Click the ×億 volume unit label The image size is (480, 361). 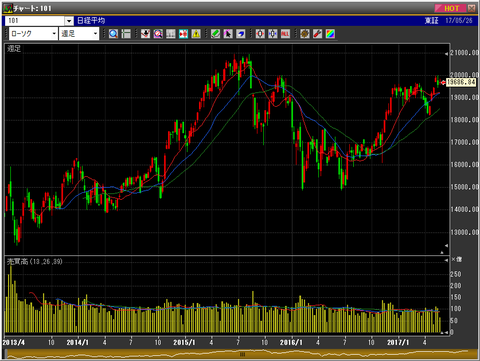(457, 260)
